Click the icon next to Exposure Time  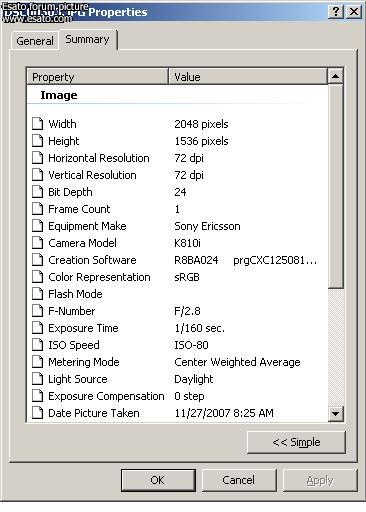(38, 328)
